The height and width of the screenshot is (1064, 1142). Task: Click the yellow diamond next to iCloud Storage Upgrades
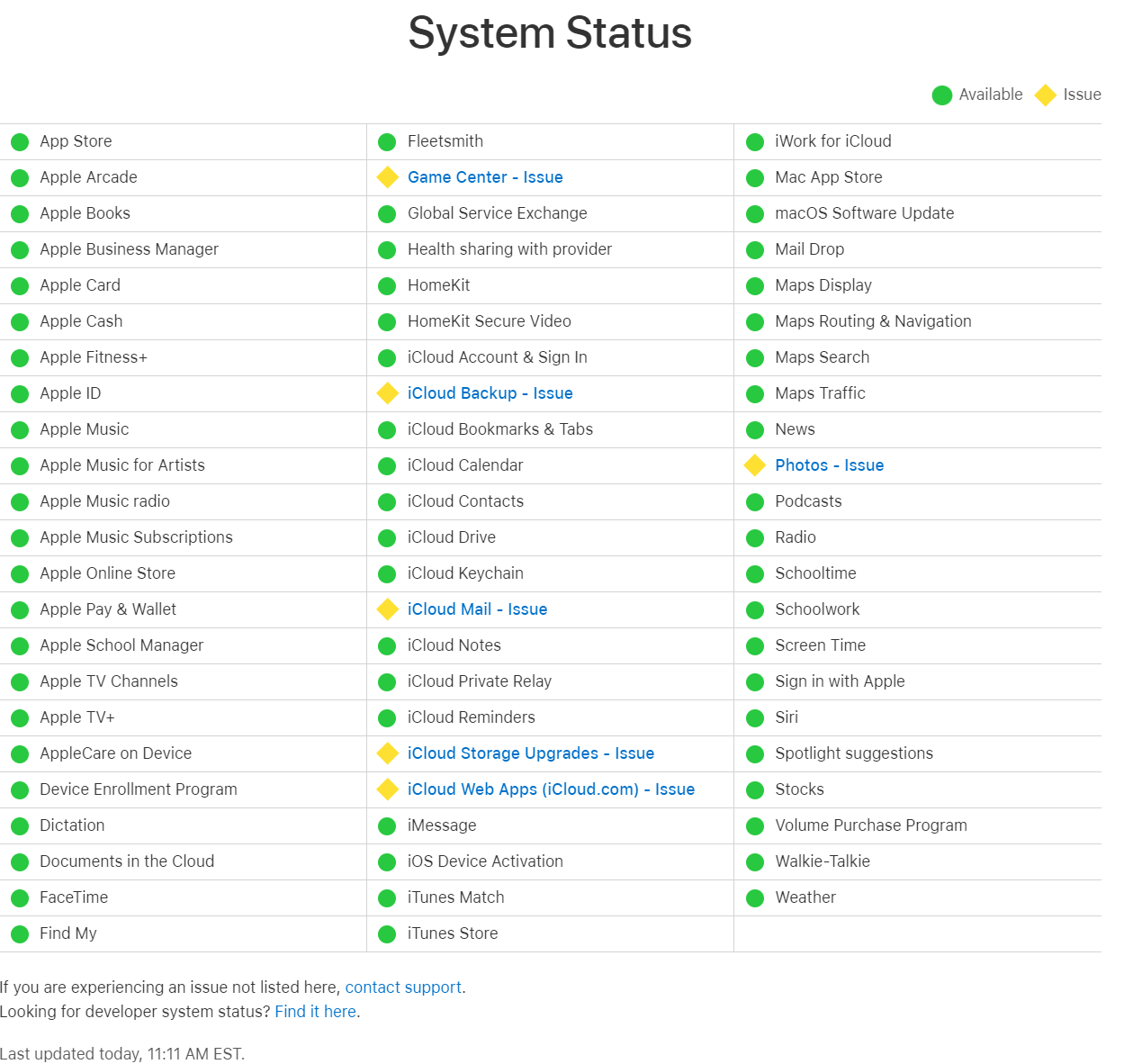tap(387, 753)
